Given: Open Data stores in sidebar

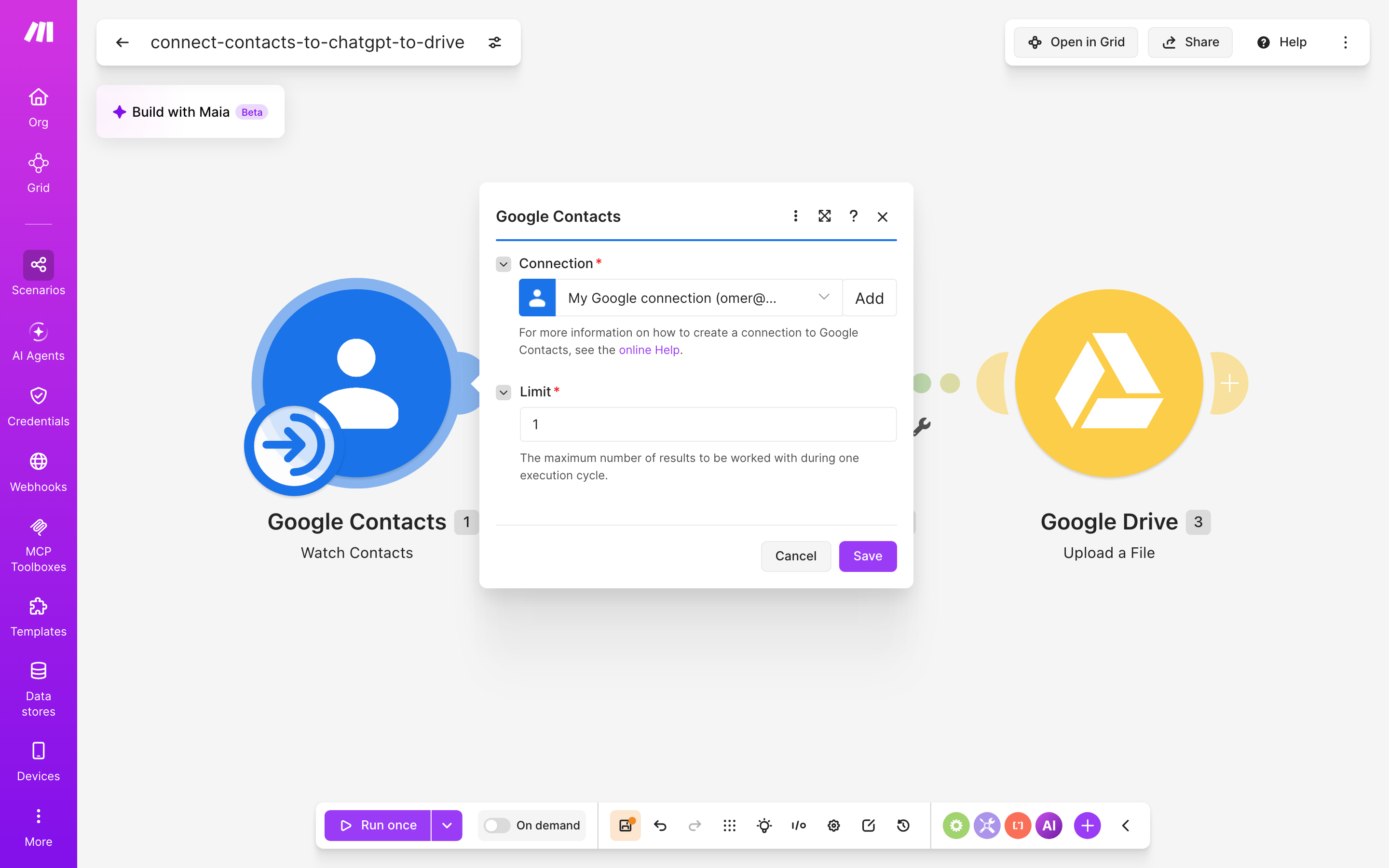Looking at the screenshot, I should point(39,689).
